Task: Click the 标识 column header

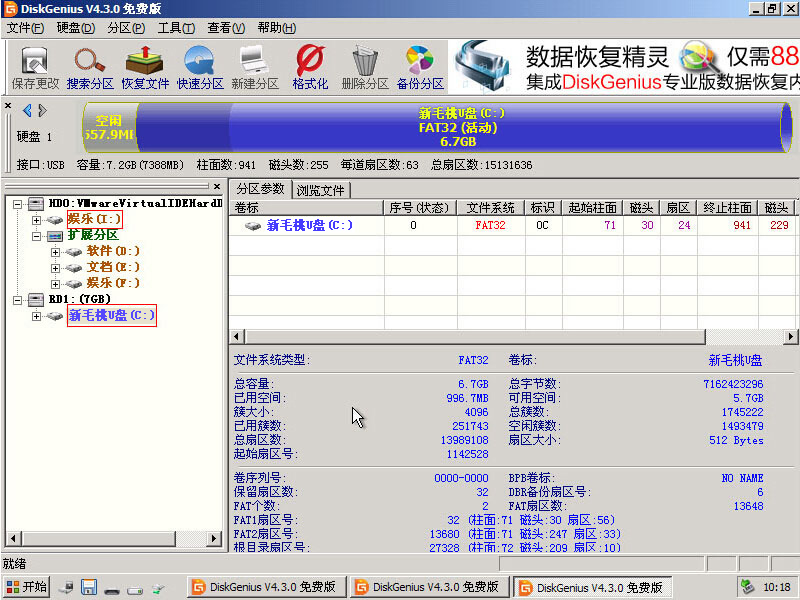Action: coord(543,208)
